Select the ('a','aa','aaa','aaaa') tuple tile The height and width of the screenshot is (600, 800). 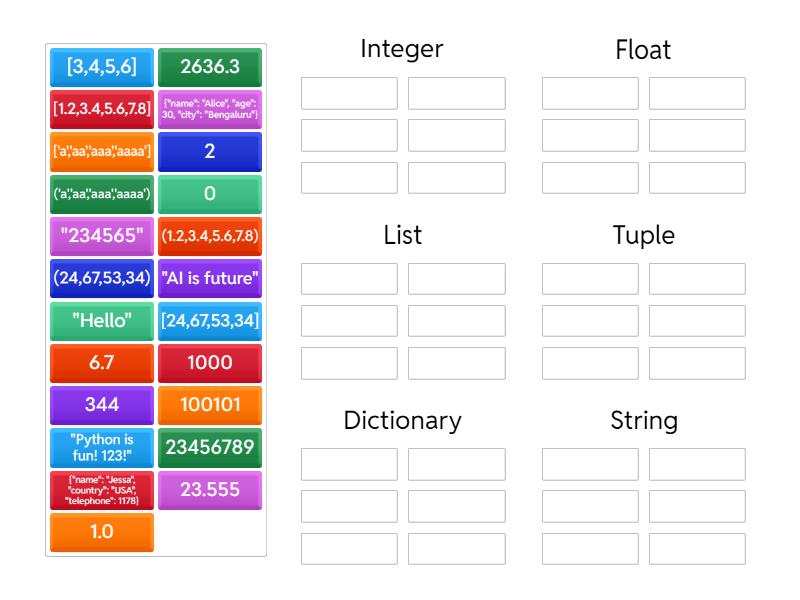[x=101, y=195]
